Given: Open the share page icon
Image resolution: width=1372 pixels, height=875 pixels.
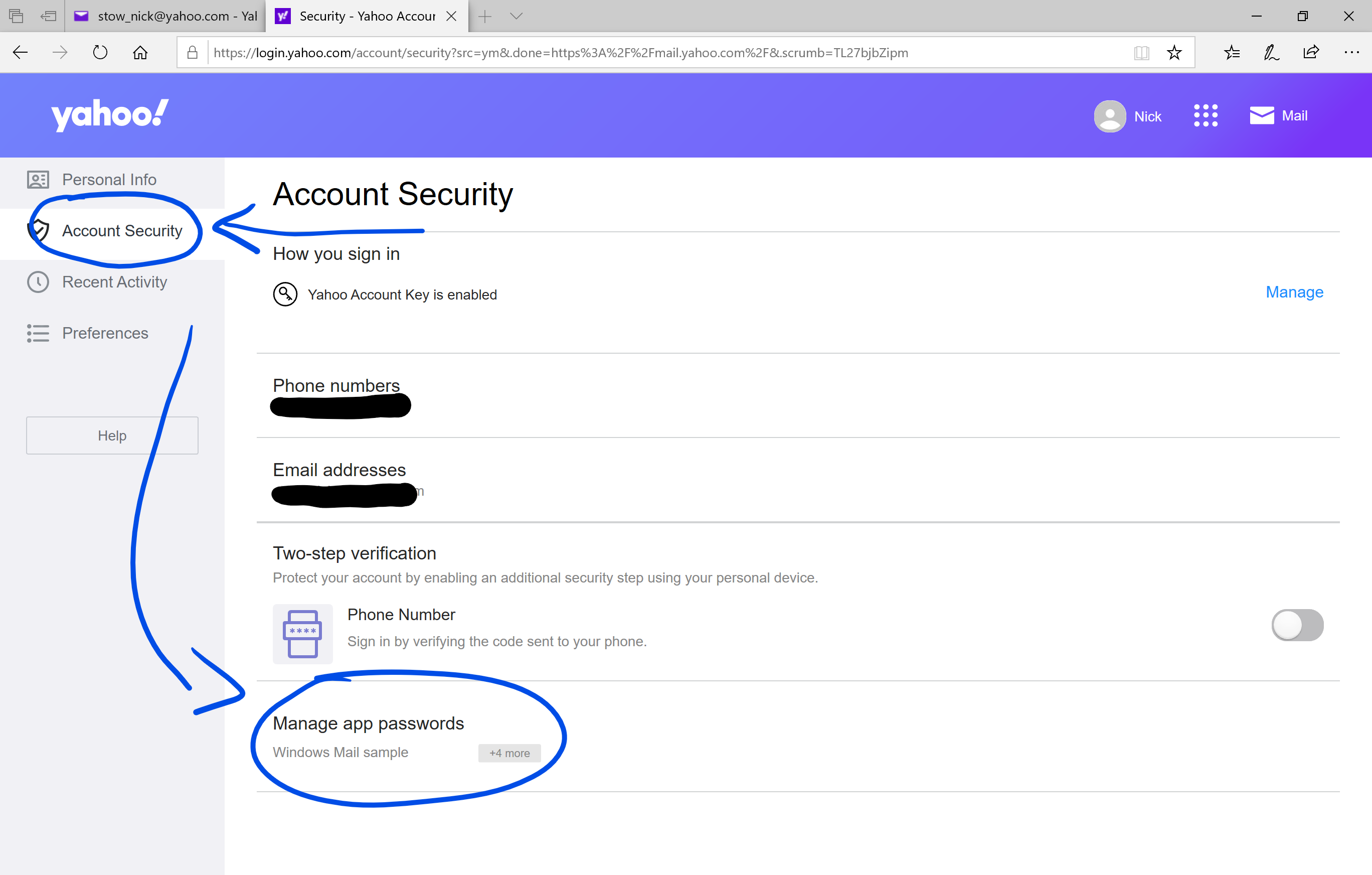Looking at the screenshot, I should point(1311,53).
